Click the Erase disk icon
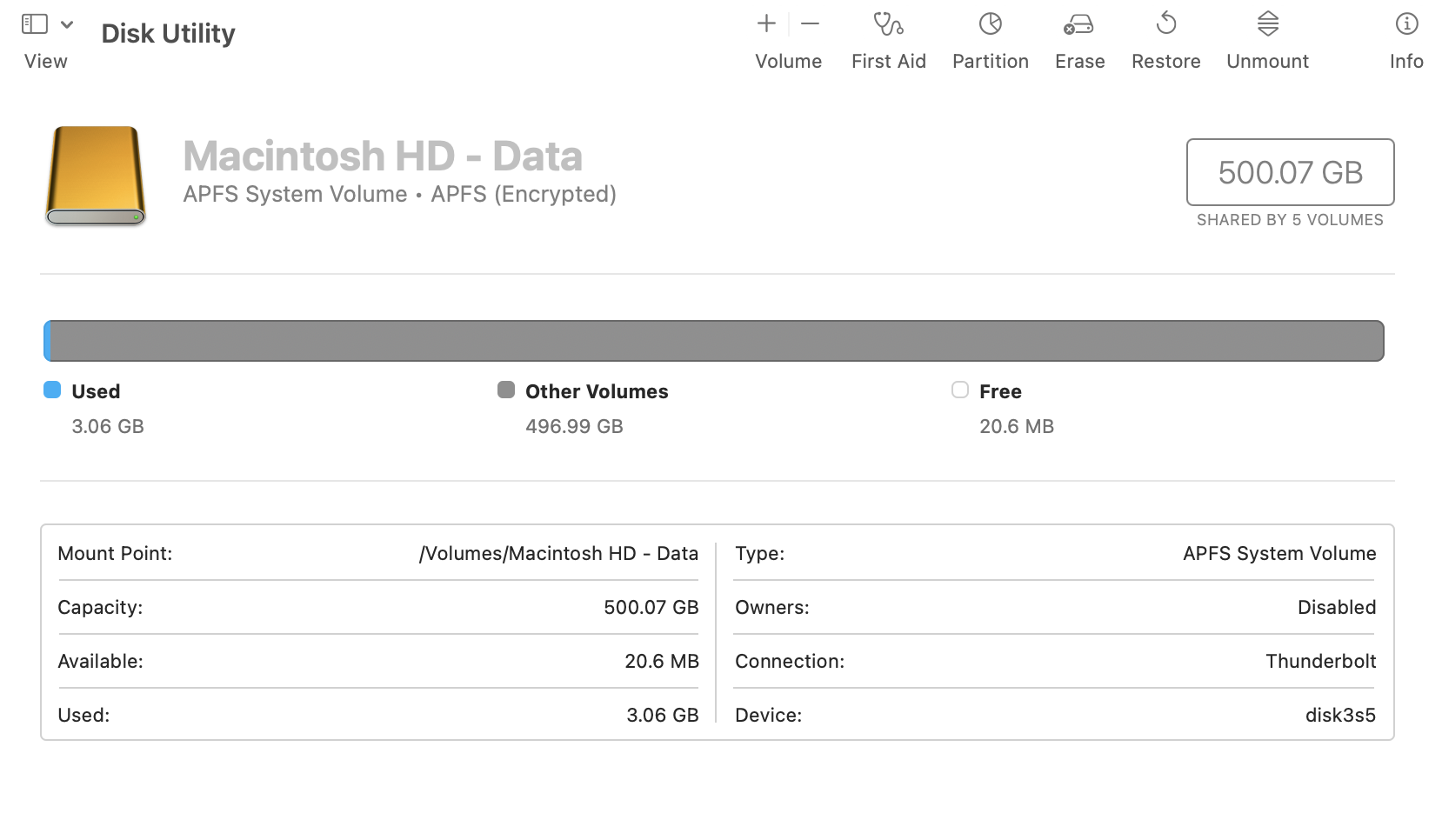The height and width of the screenshot is (840, 1442). click(x=1078, y=24)
